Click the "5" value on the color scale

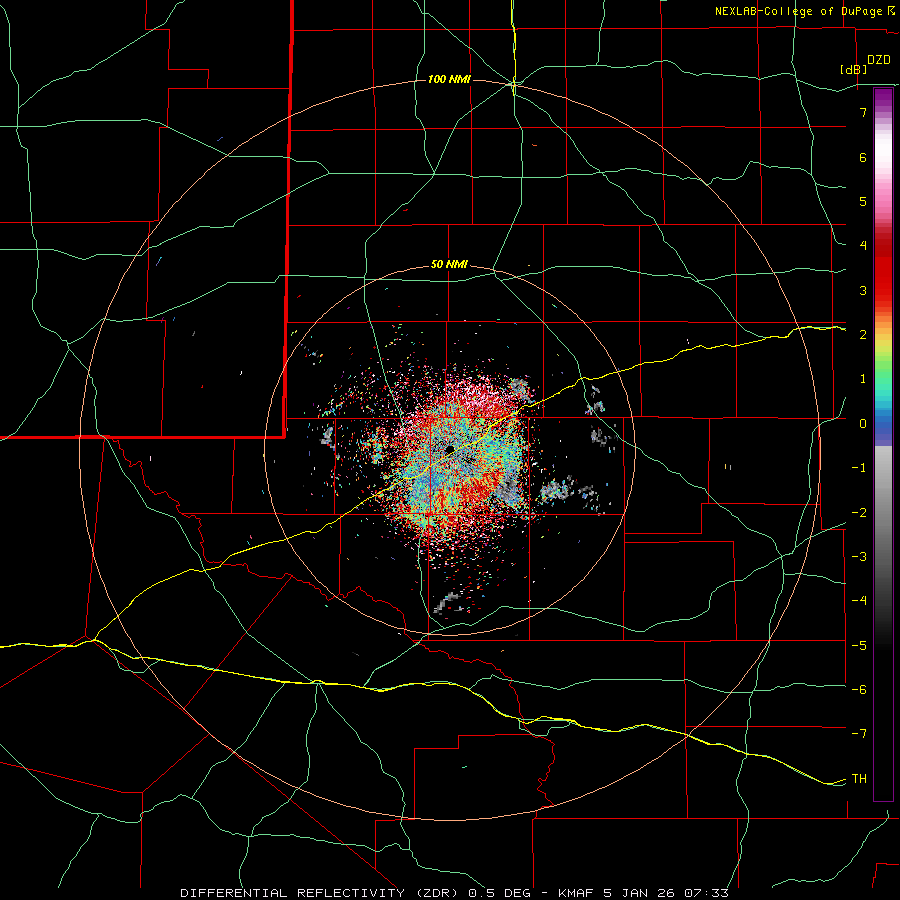(863, 201)
